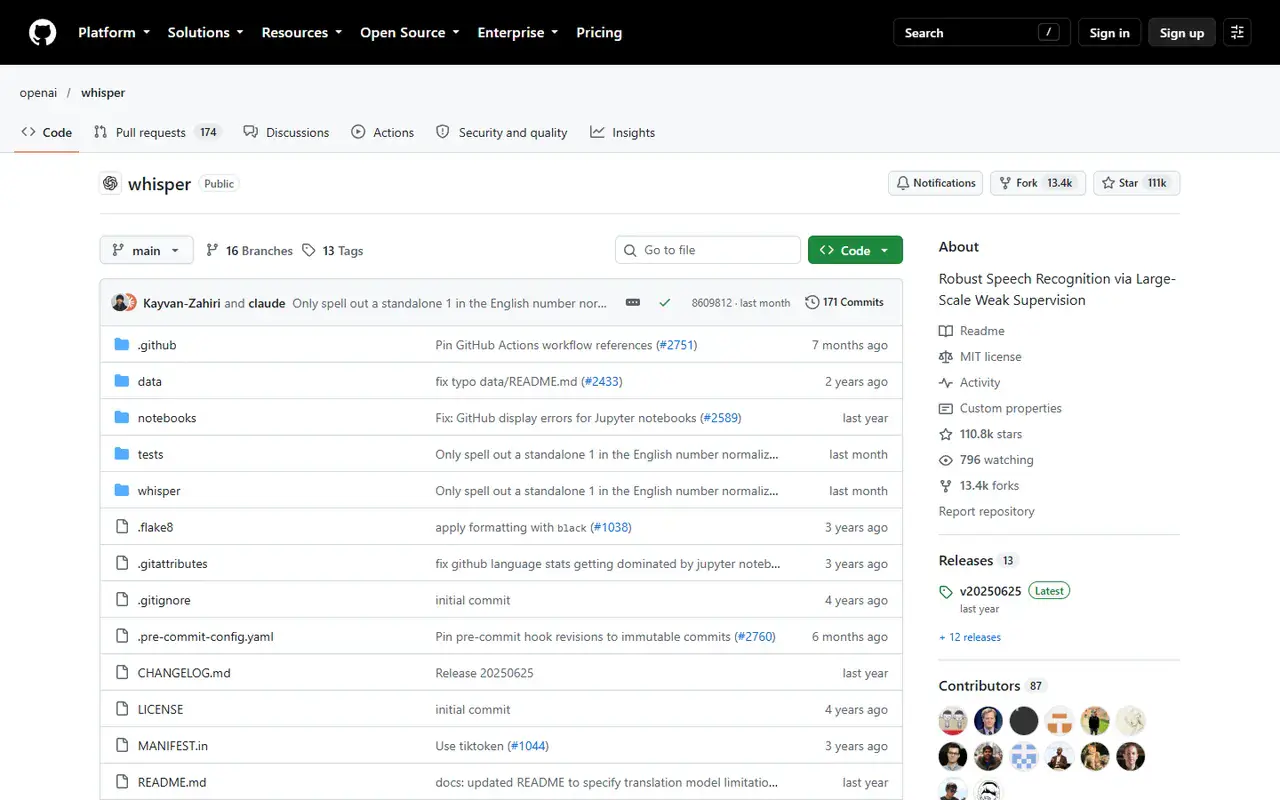Click the Sign in button

(x=1109, y=33)
